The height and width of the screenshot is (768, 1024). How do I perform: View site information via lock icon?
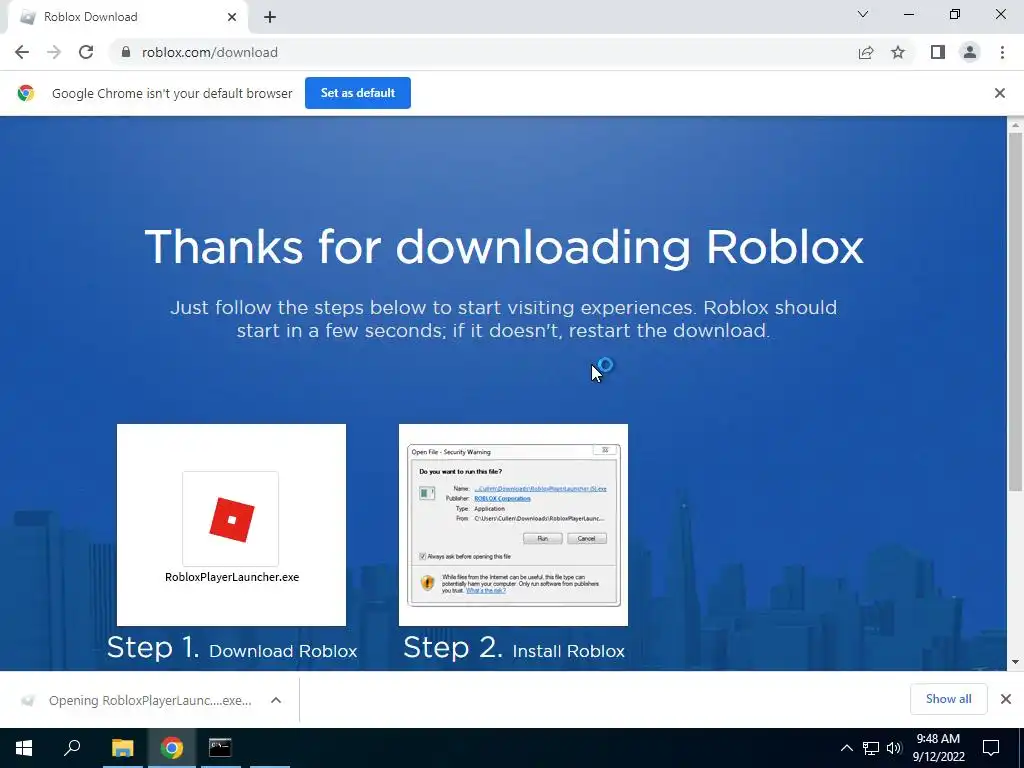click(x=125, y=52)
